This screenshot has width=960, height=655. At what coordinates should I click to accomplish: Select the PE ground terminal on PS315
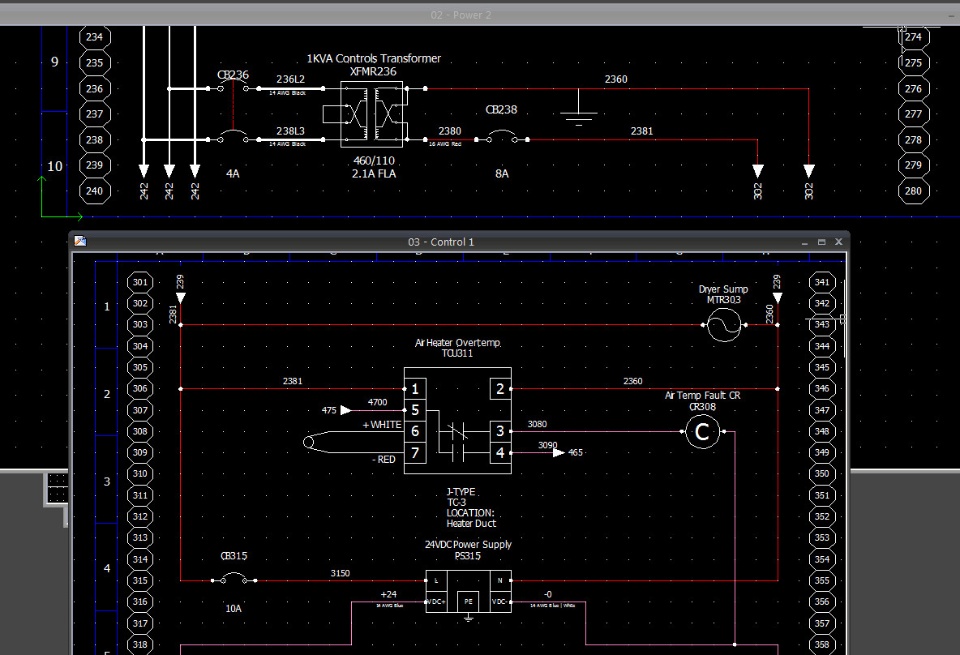point(468,602)
